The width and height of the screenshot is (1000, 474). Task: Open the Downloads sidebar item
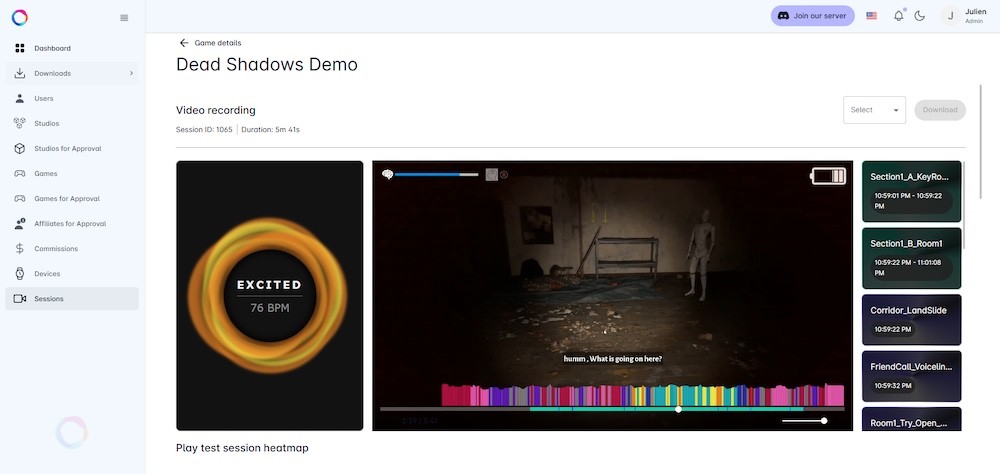72,73
